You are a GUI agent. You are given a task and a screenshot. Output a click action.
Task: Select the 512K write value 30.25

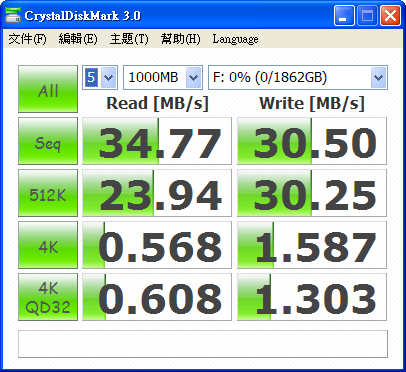coord(312,193)
